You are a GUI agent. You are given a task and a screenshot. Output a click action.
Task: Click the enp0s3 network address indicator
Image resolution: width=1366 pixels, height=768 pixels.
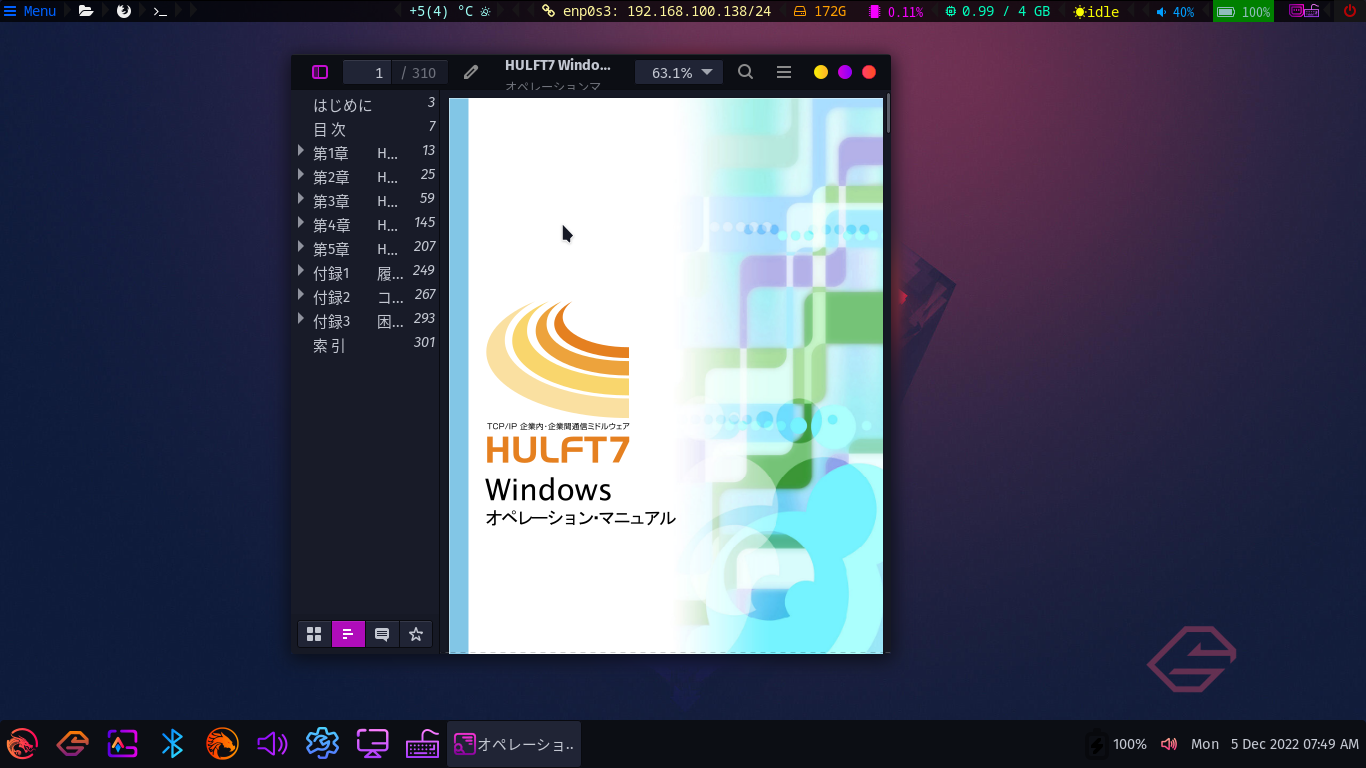[657, 11]
